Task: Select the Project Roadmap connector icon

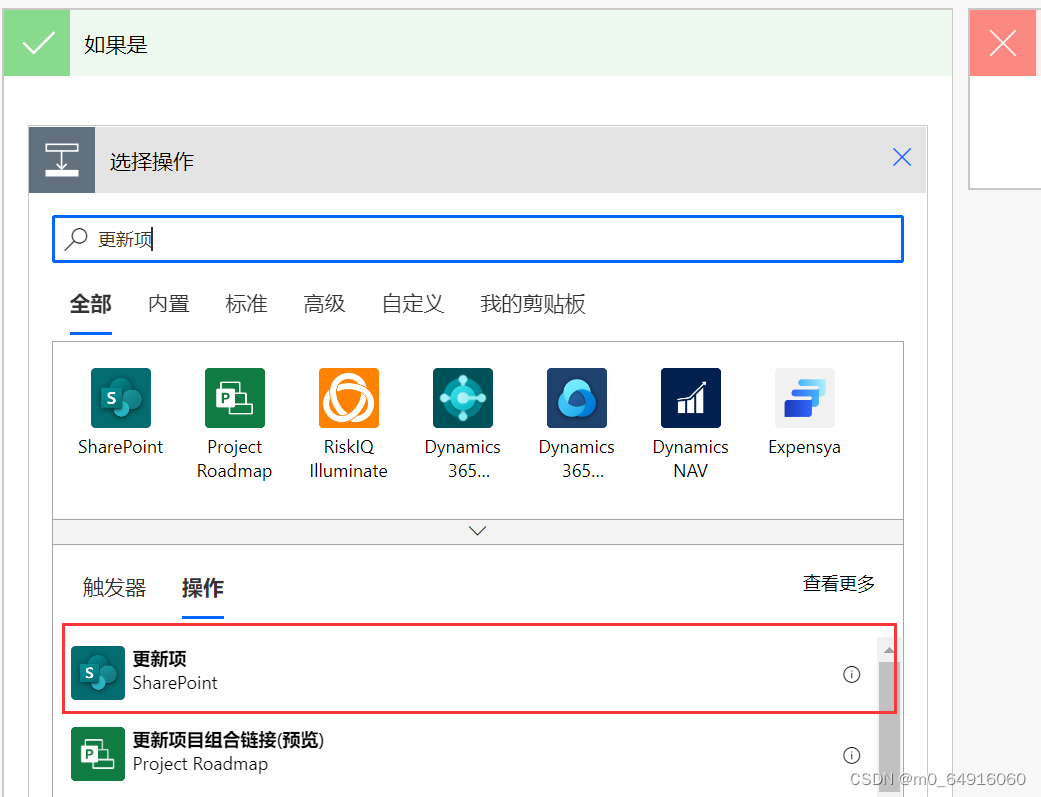Action: point(235,398)
